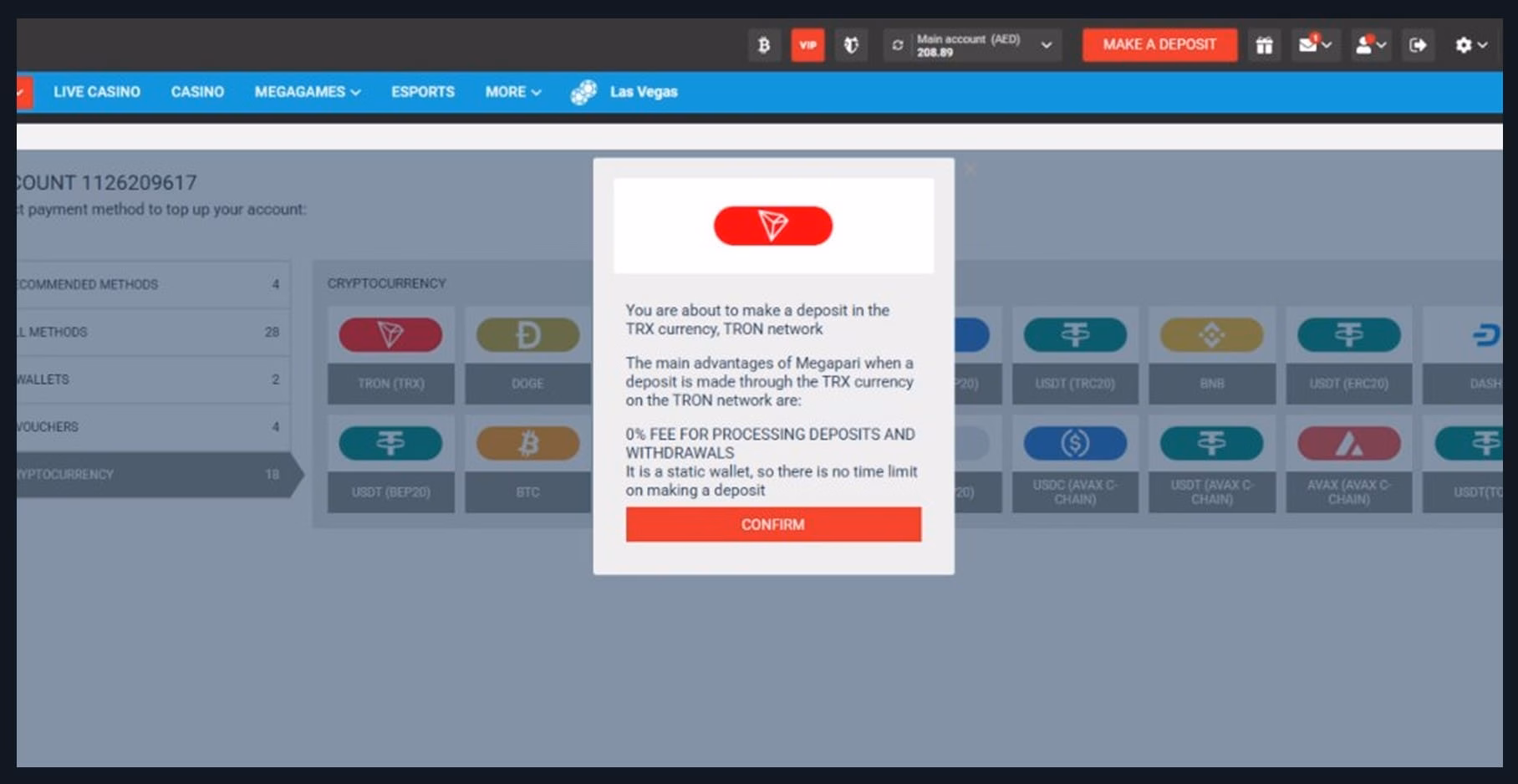Image resolution: width=1518 pixels, height=784 pixels.
Task: Go to the LIVE CASINO section
Action: (97, 92)
